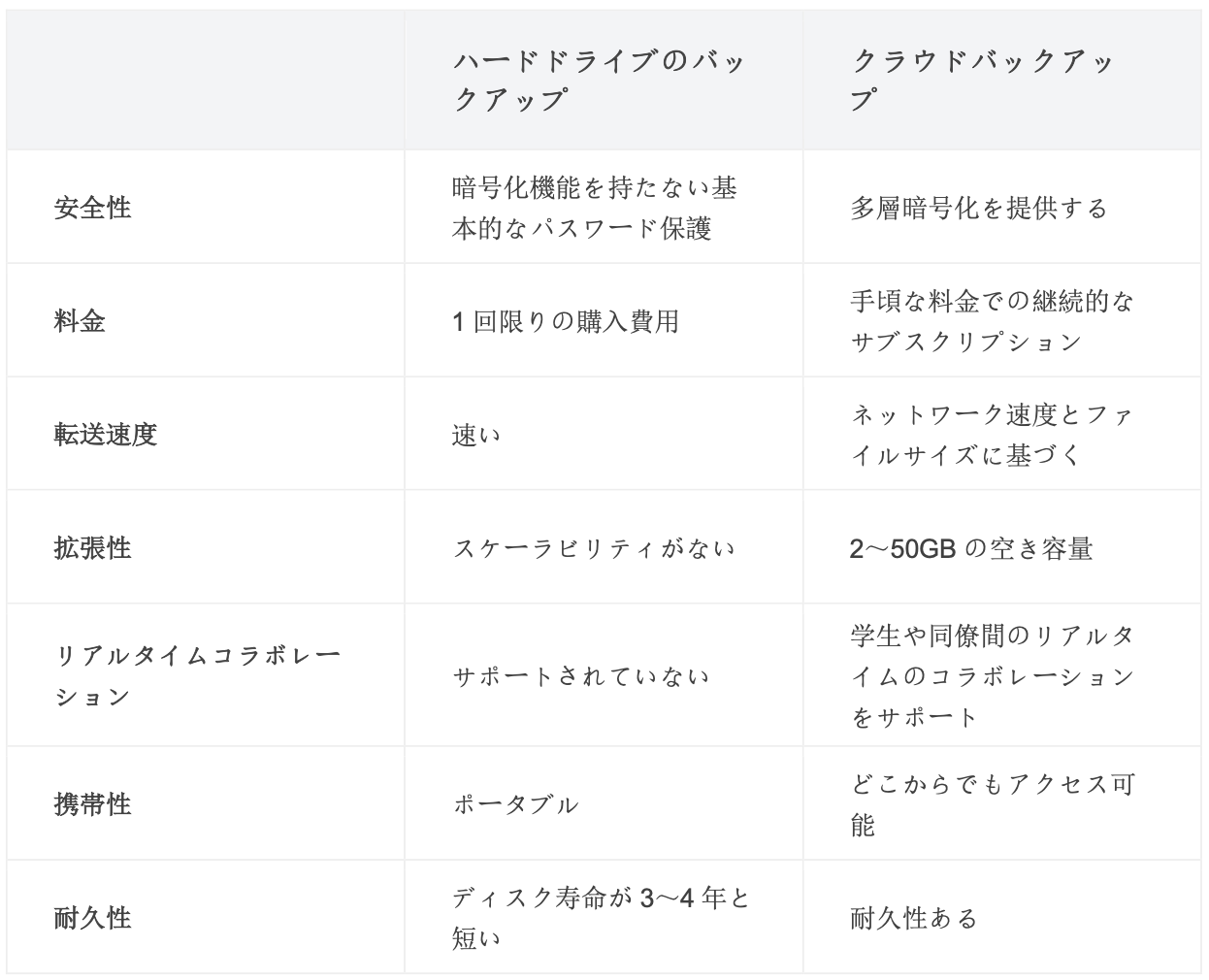Click the サポートされていない cell
Image resolution: width=1209 pixels, height=980 pixels.
click(x=581, y=676)
